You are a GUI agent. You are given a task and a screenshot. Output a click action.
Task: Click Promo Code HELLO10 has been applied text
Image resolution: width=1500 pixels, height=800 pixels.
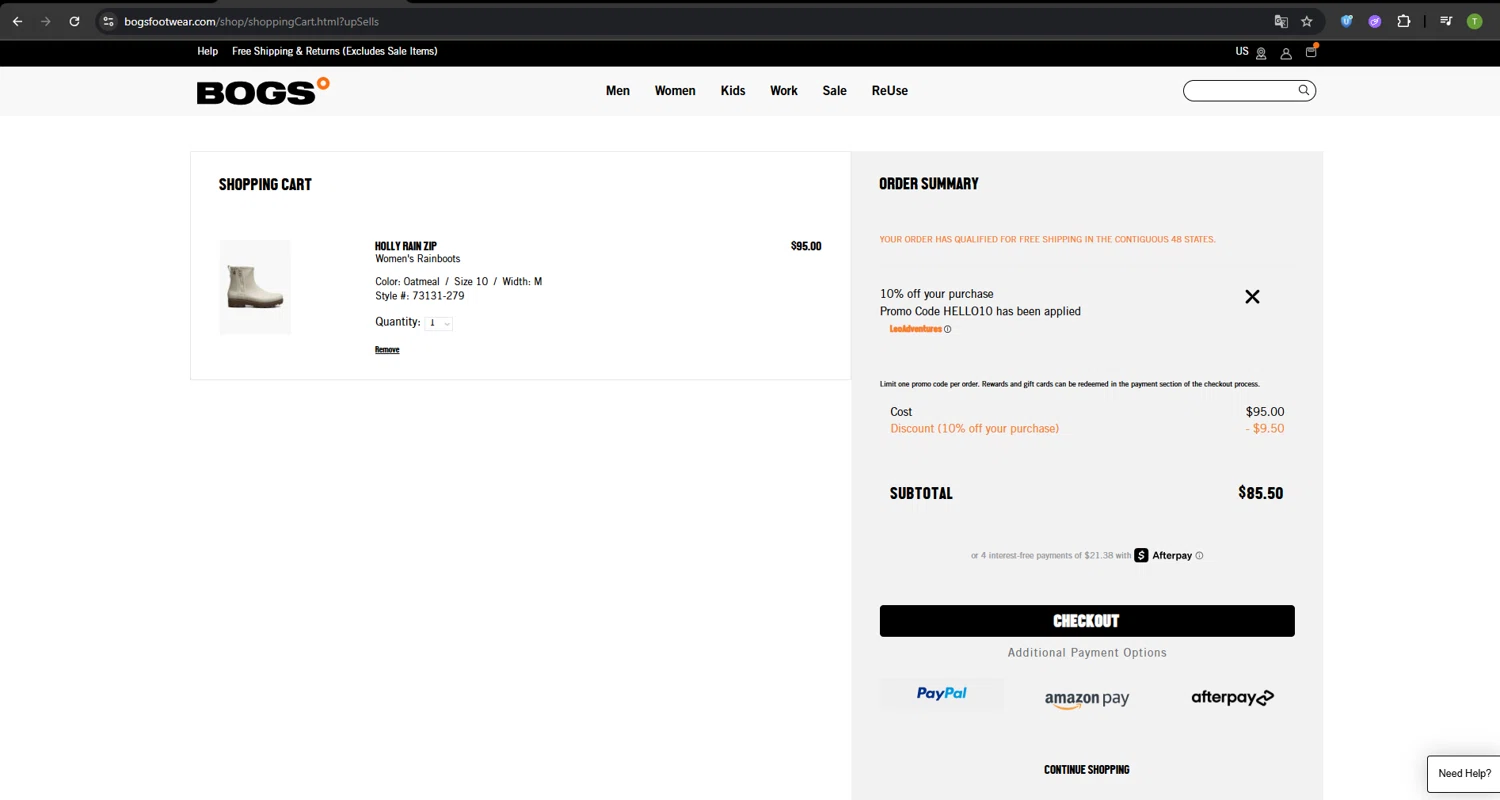[x=980, y=312]
